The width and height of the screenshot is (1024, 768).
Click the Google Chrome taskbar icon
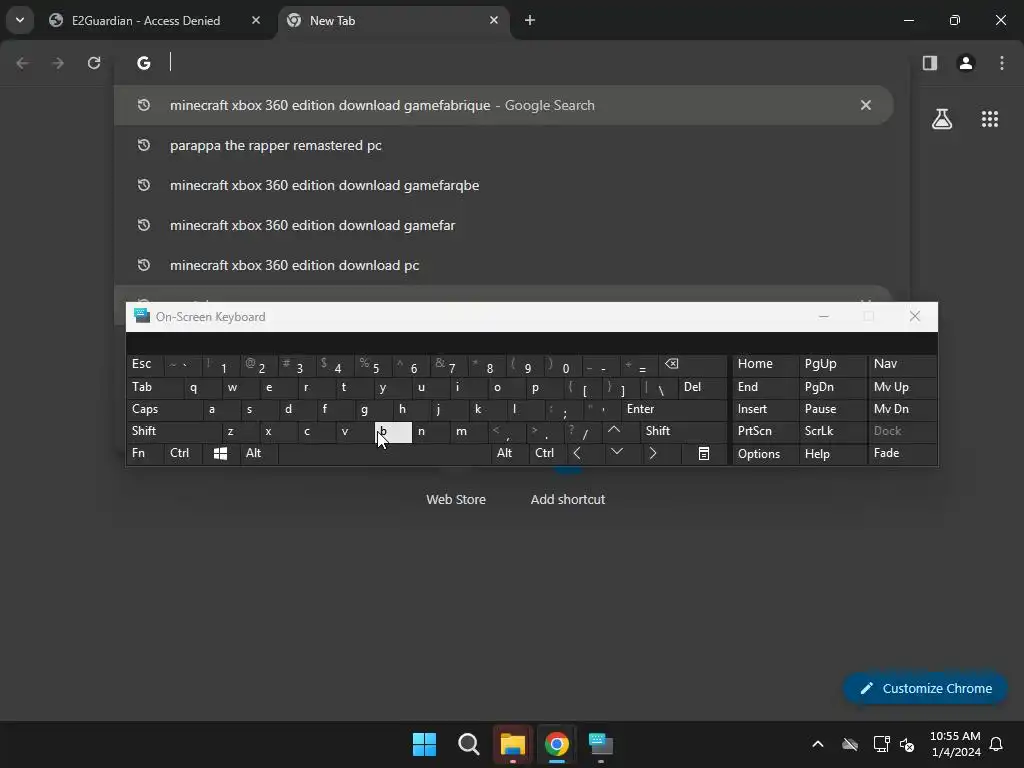click(556, 744)
